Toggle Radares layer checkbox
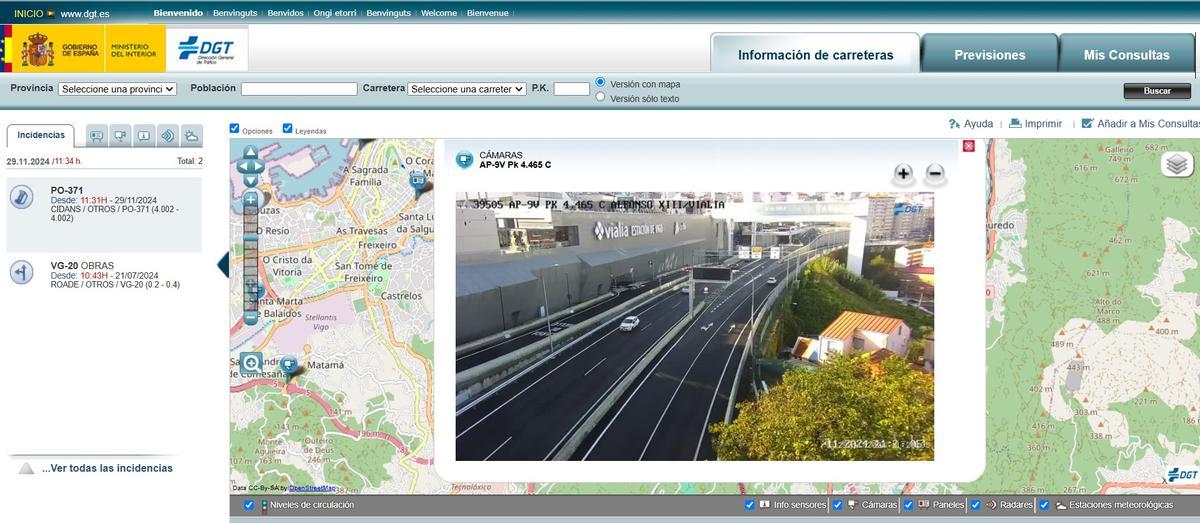 [976, 505]
